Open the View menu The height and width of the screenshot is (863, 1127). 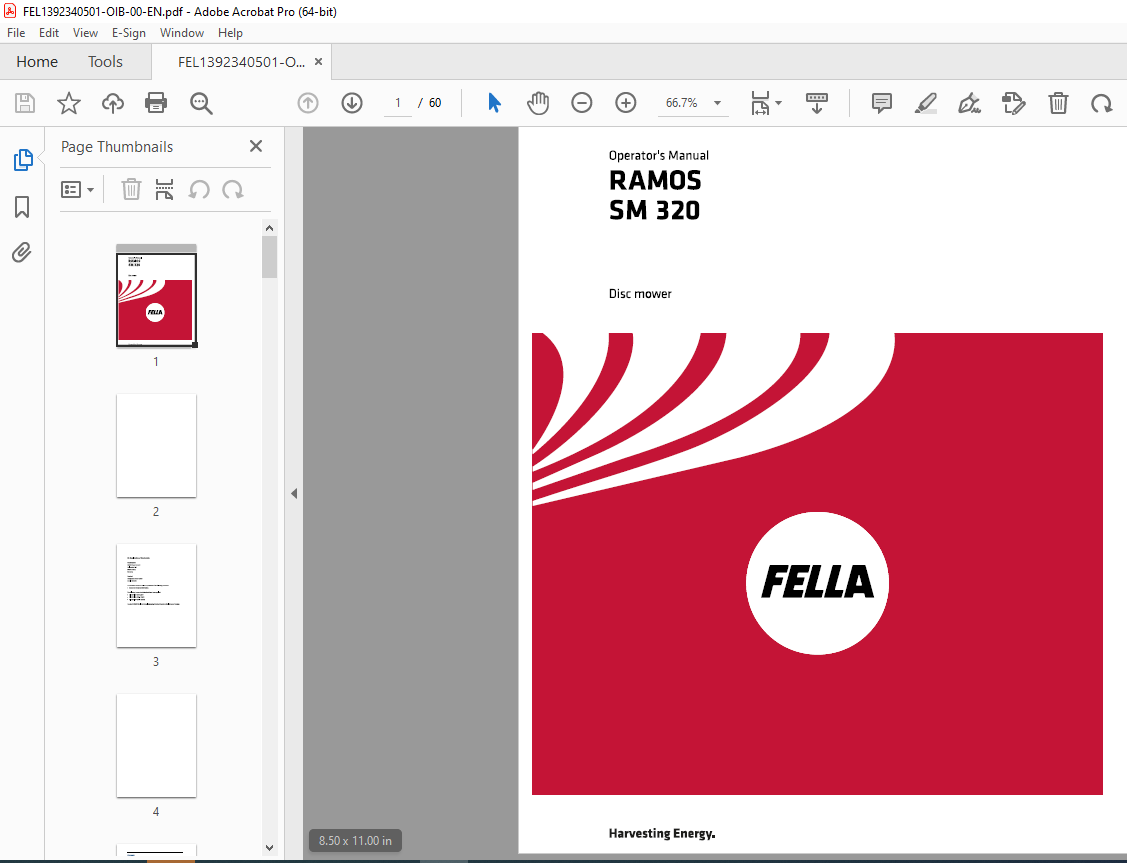pos(85,33)
